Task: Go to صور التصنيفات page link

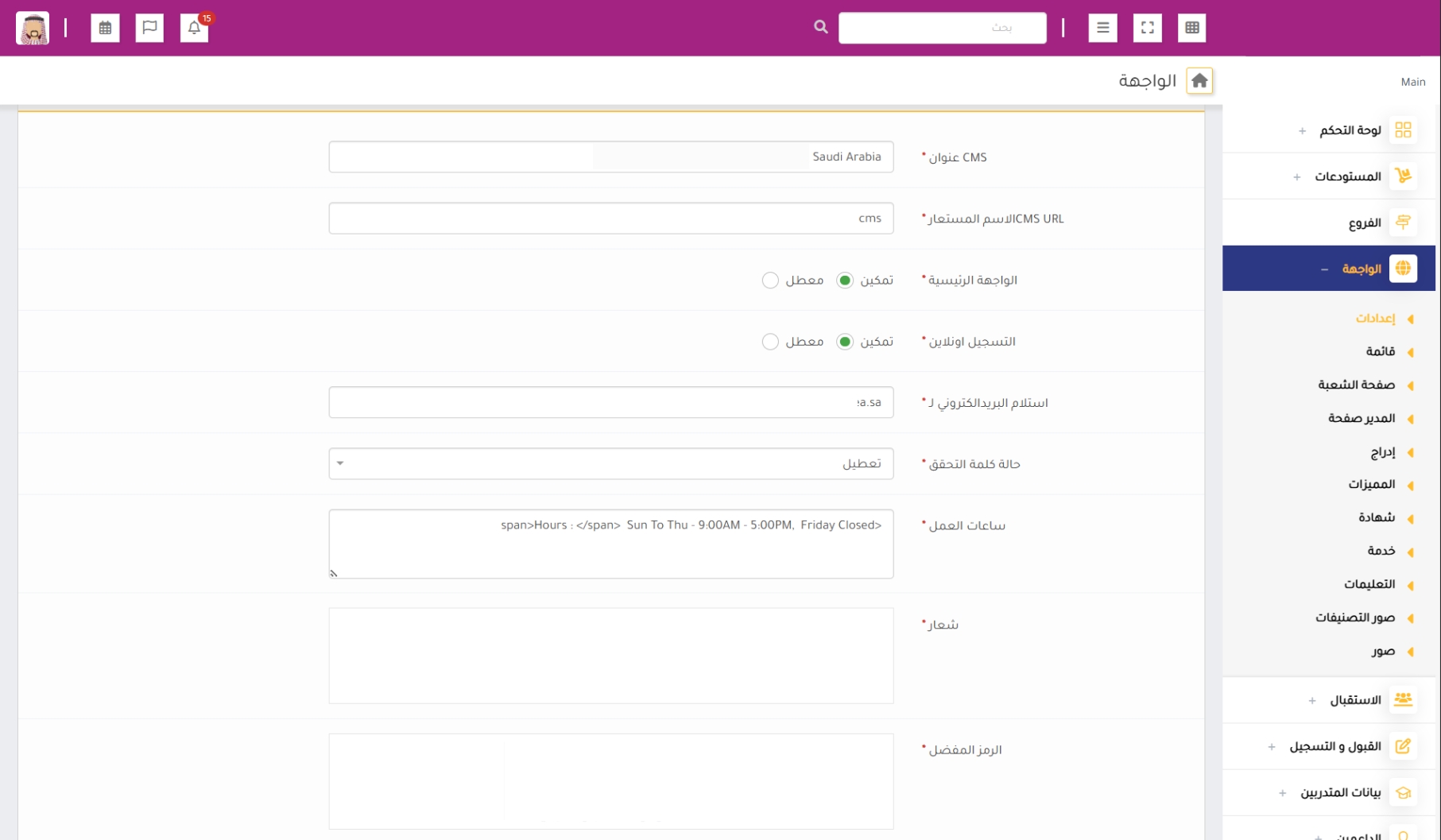Action: coord(1354,618)
